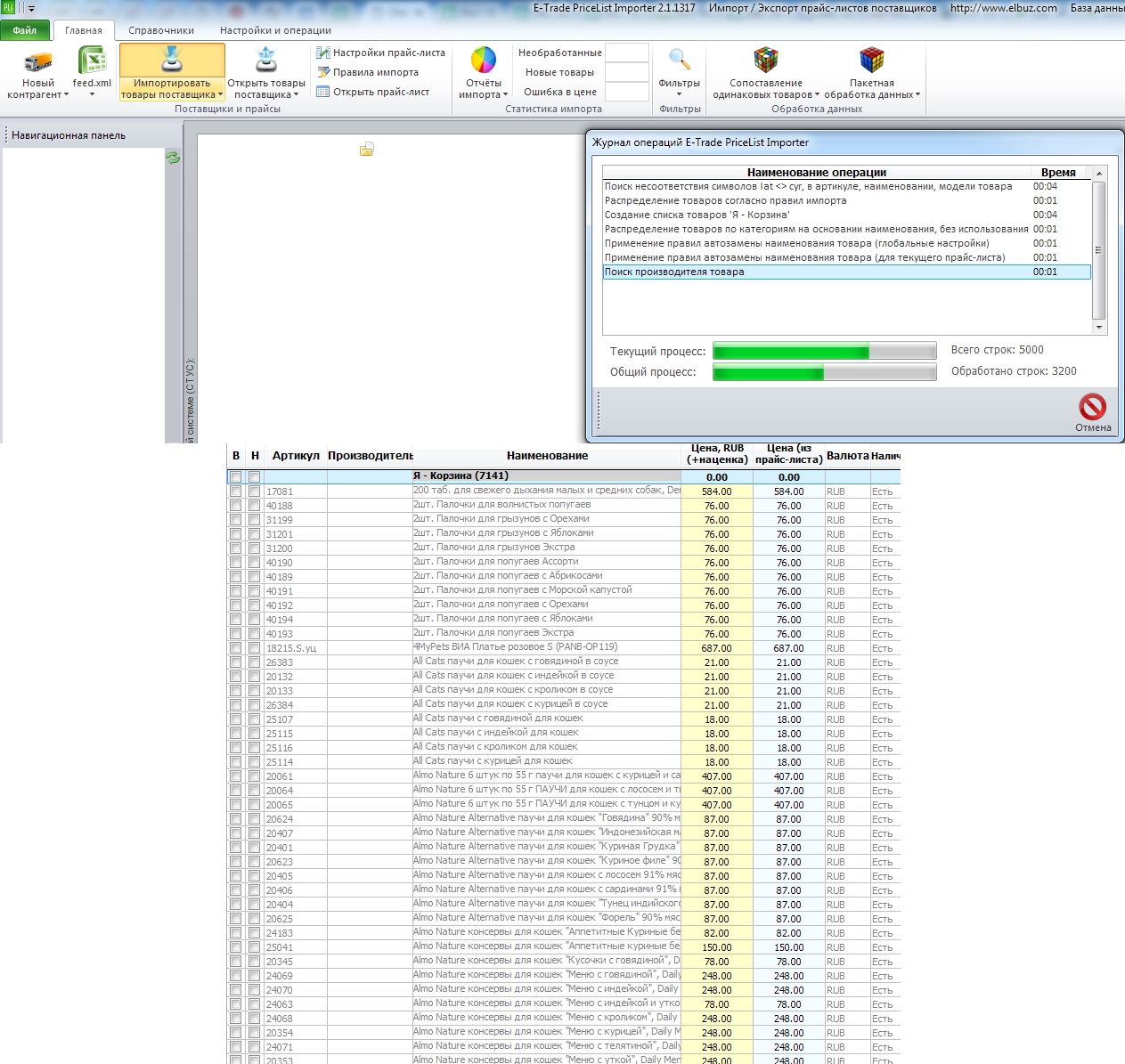Expand Фильтры dropdown arrow
Image resolution: width=1125 pixels, height=1064 pixels.
[679, 94]
